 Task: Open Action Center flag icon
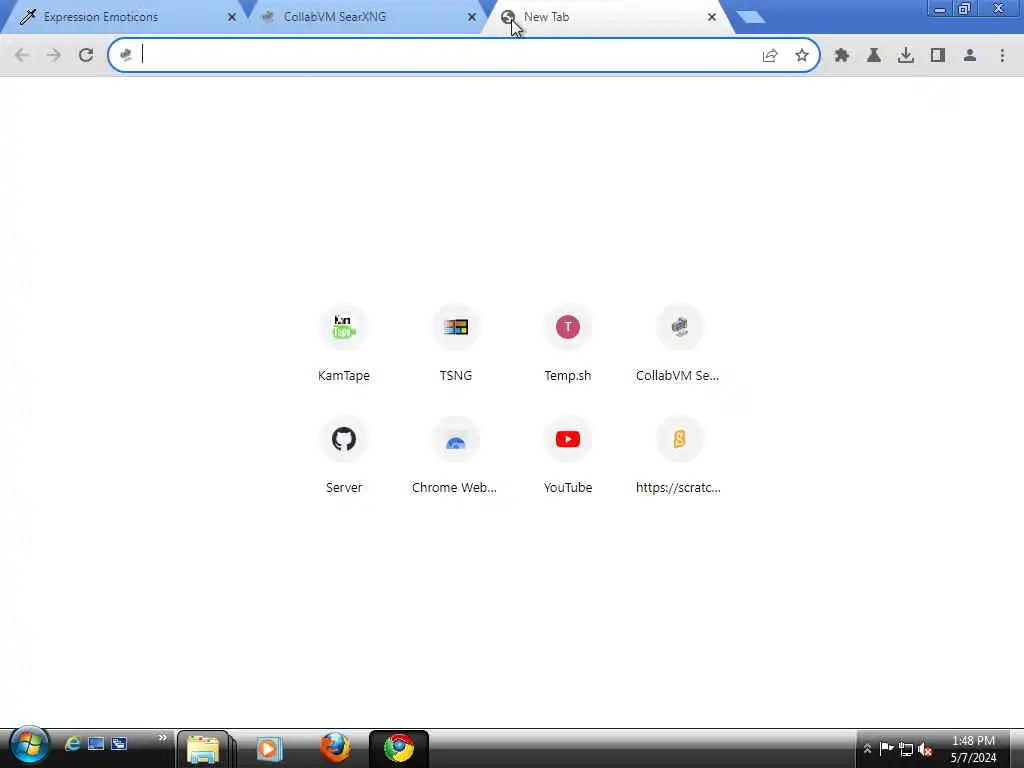886,748
